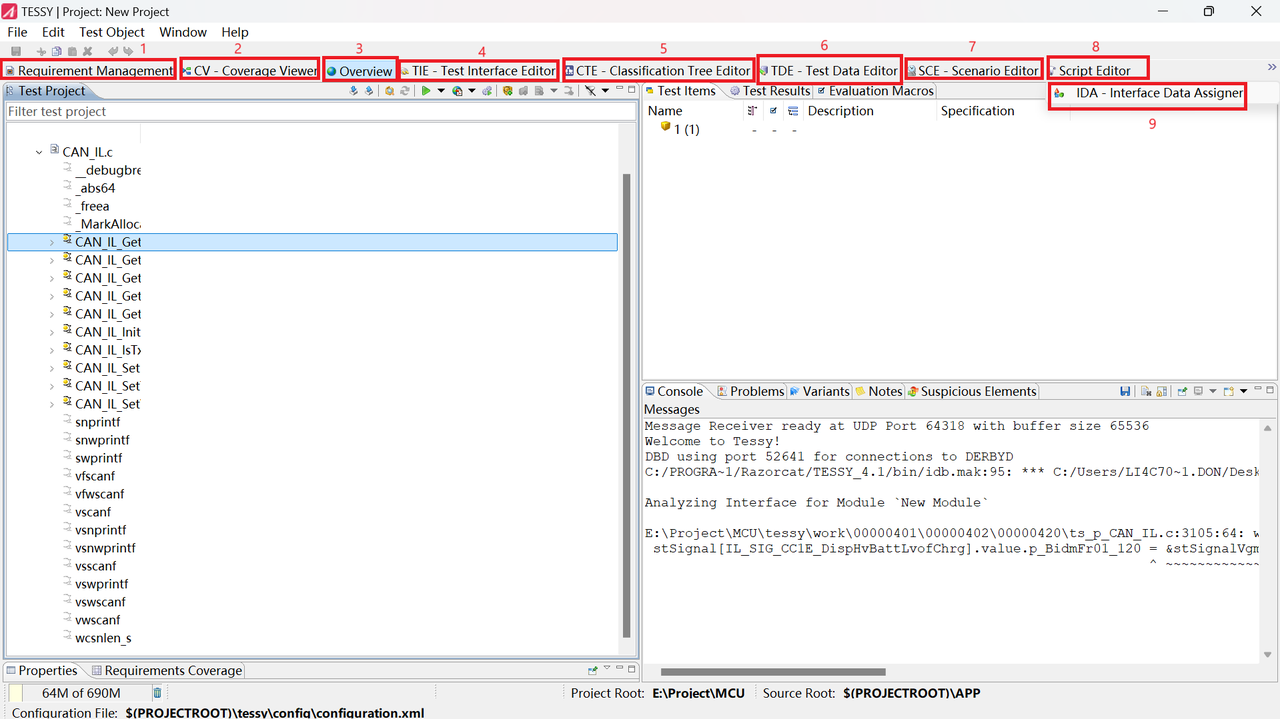Click the Cut scissors icon in the toolbar
The image size is (1280, 719).
[41, 51]
